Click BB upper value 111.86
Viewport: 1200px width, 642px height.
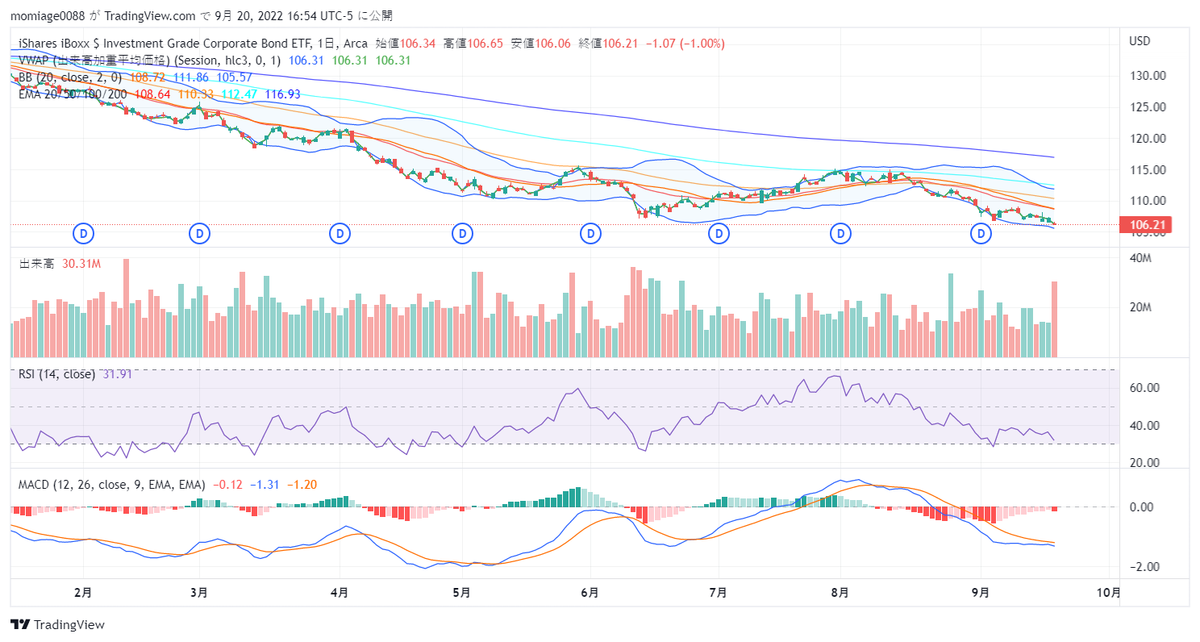(191, 77)
